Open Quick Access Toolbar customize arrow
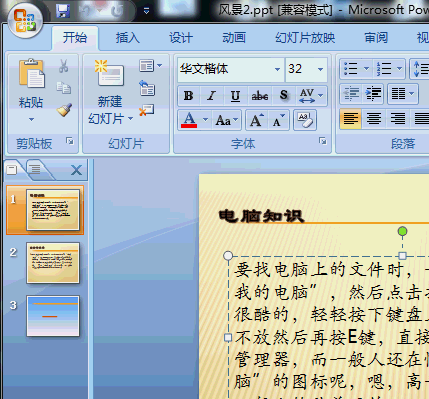 click(x=146, y=11)
